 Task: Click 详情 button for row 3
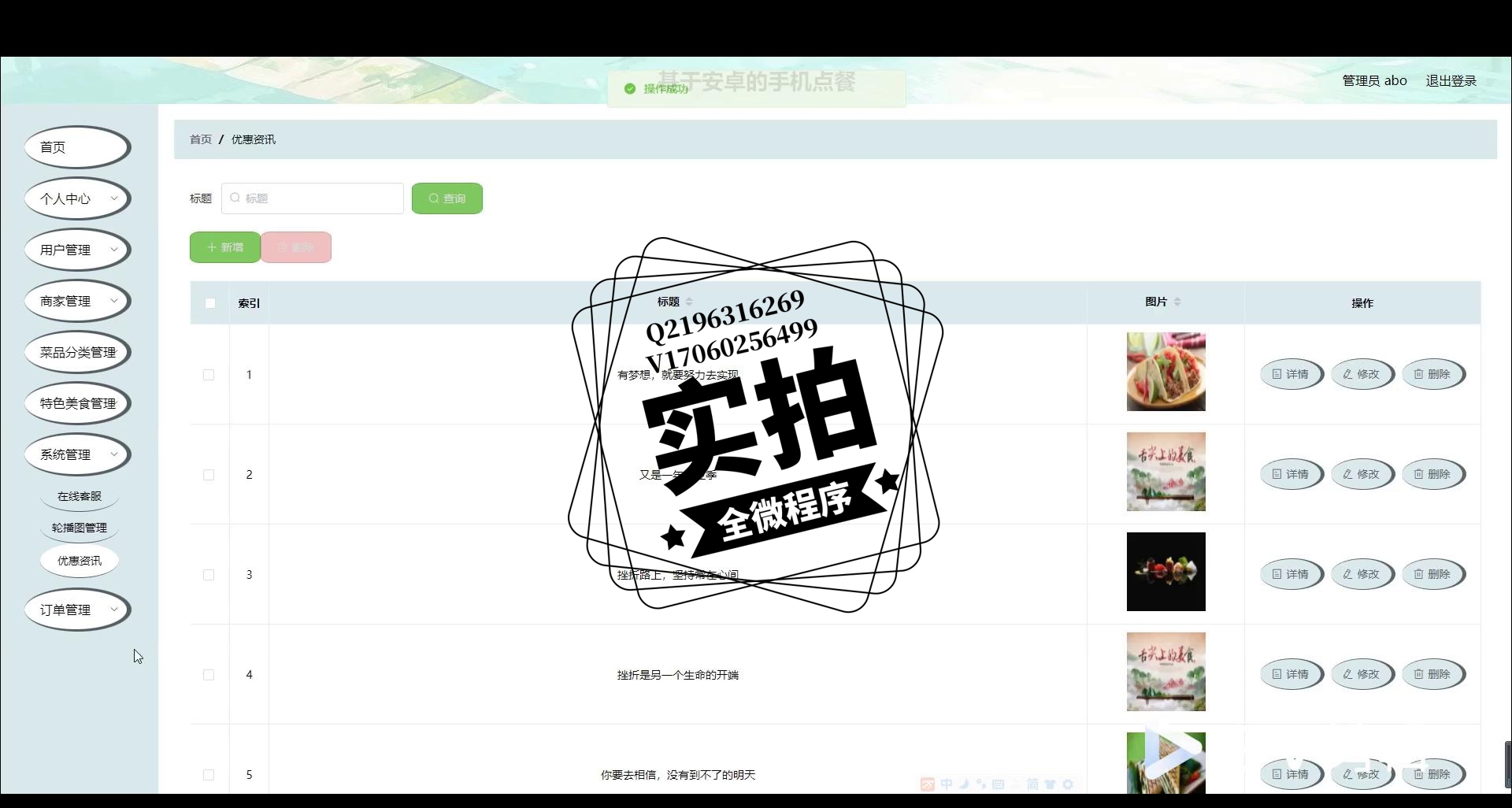[x=1291, y=575]
